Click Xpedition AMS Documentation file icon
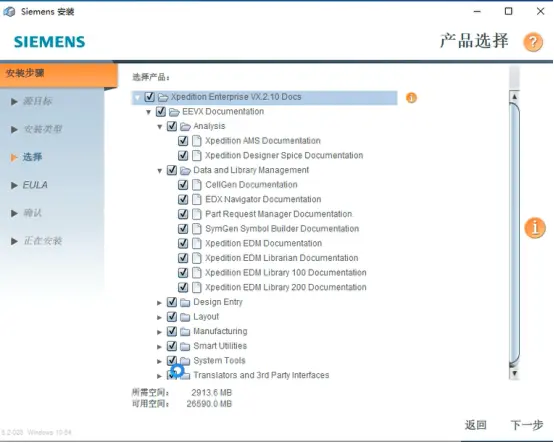This screenshot has height=443, width=554. [x=196, y=141]
